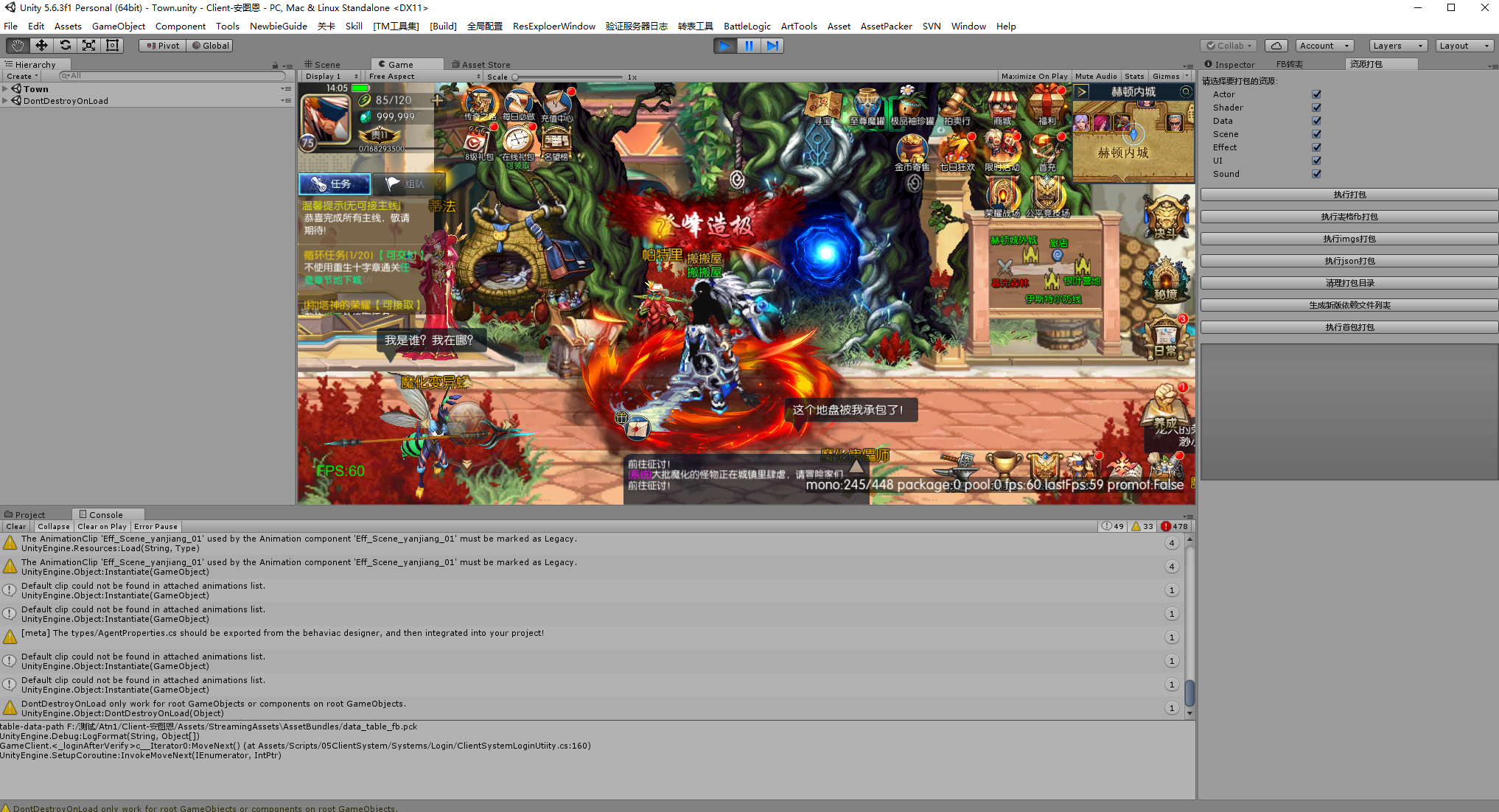This screenshot has height=812, width=1499.
Task: Open the NewbieGuide menu
Action: coord(278,27)
